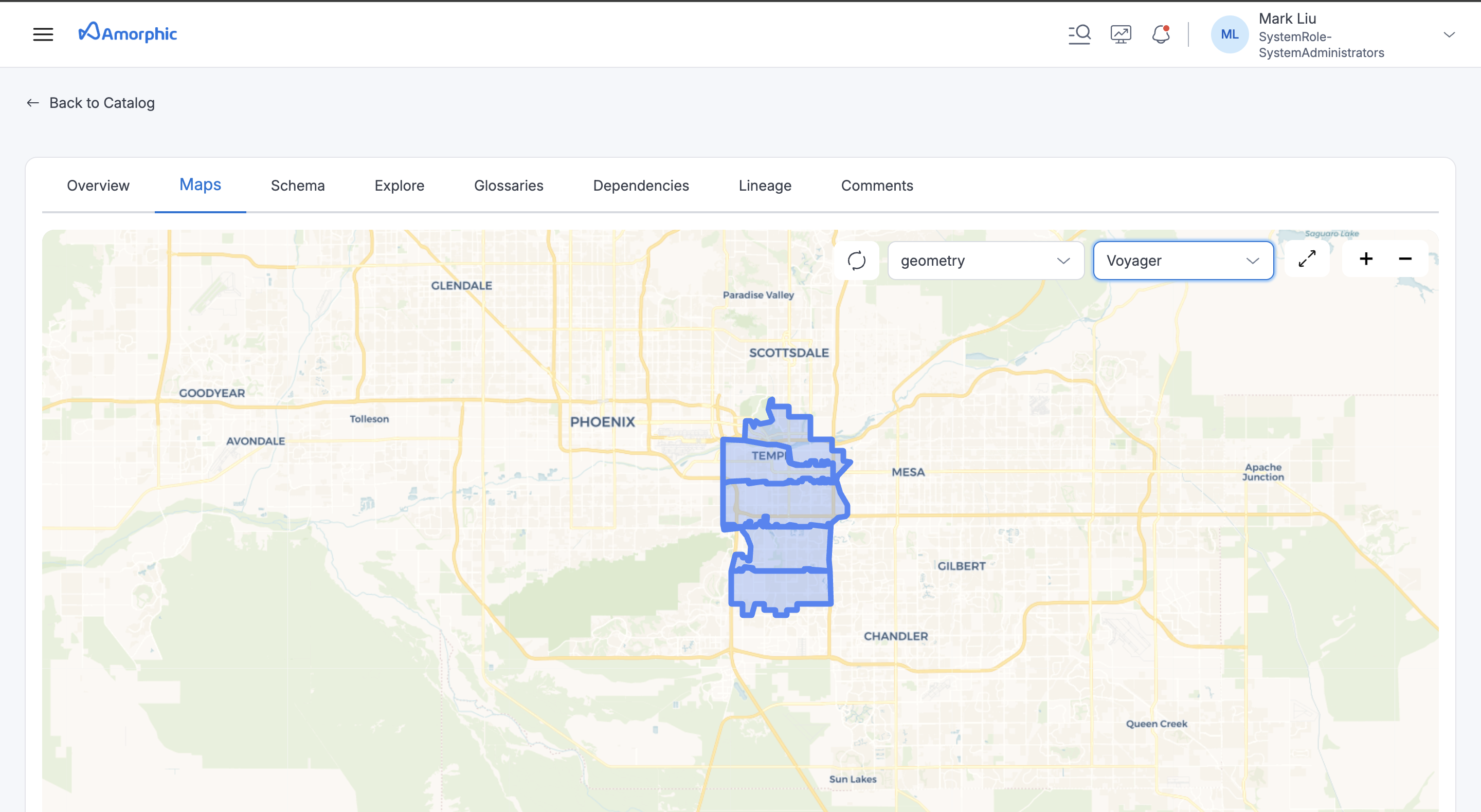This screenshot has width=1481, height=812.
Task: Open the Voyager map style dropdown
Action: click(1183, 261)
